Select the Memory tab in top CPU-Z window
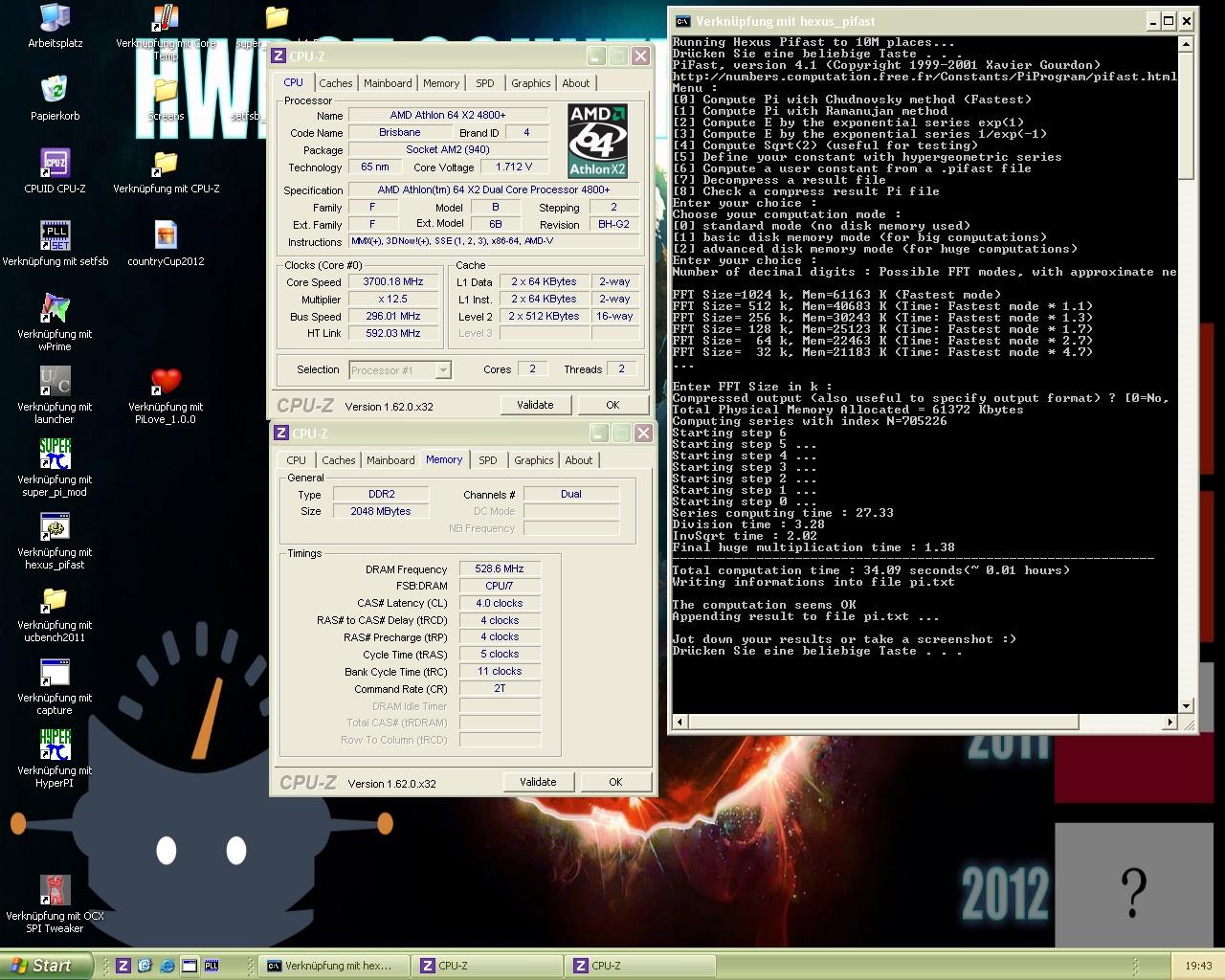The width and height of the screenshot is (1225, 980). [x=441, y=83]
